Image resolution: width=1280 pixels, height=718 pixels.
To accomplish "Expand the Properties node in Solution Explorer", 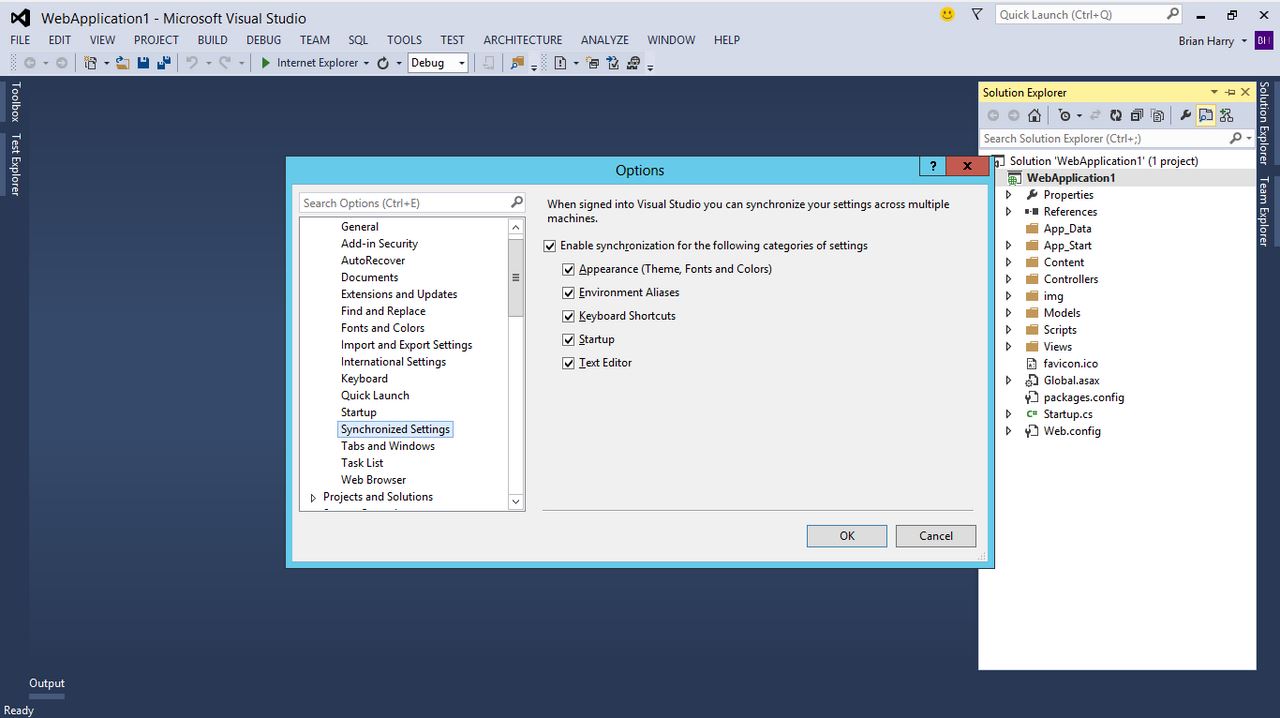I will [x=1008, y=195].
